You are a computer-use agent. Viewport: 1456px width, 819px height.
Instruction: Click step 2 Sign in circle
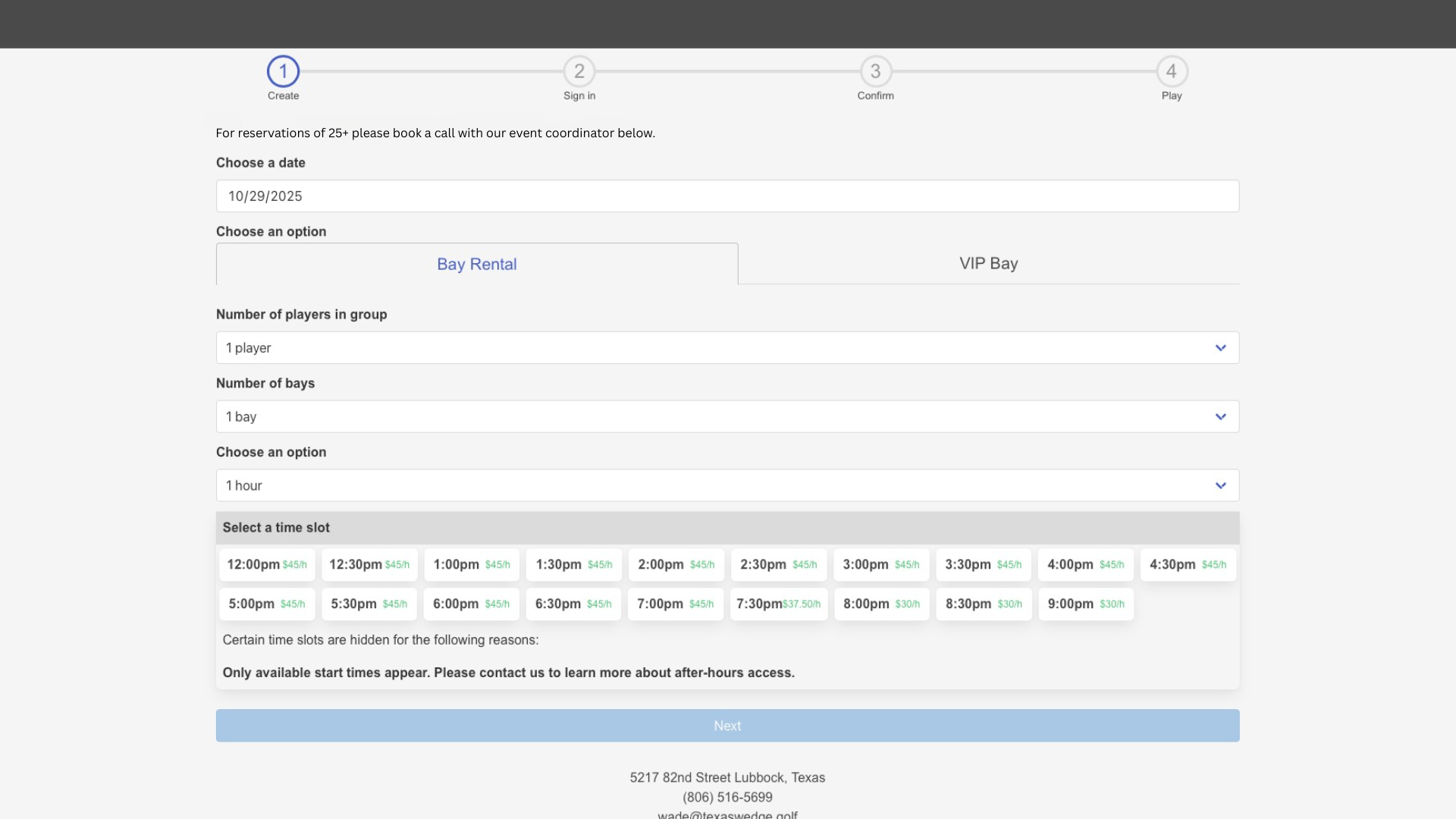[x=579, y=71]
